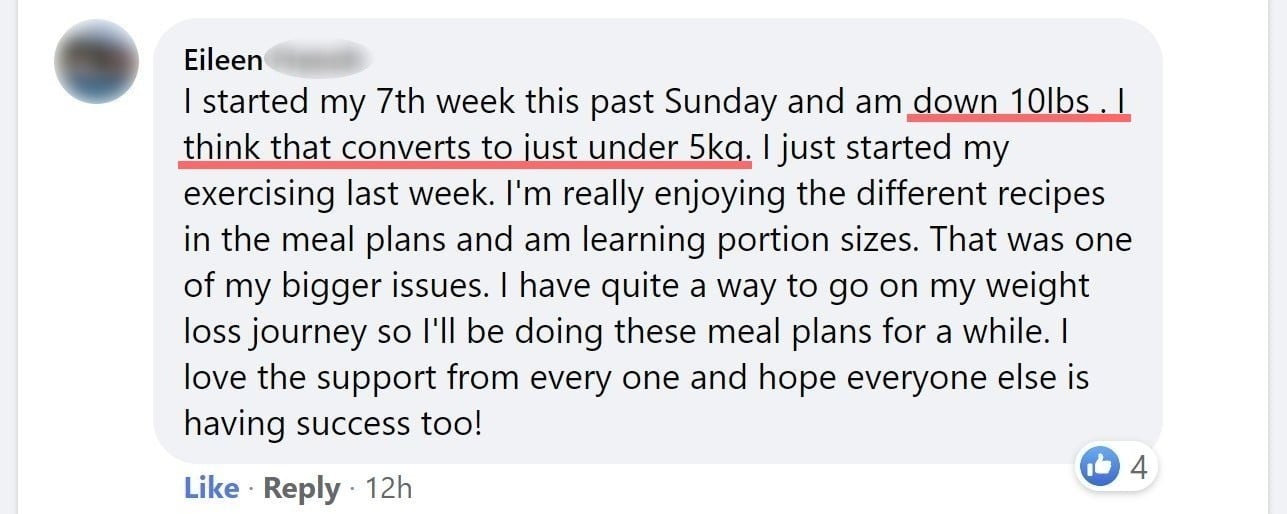1287x514 pixels.
Task: Like Eileen's comment
Action: point(212,488)
